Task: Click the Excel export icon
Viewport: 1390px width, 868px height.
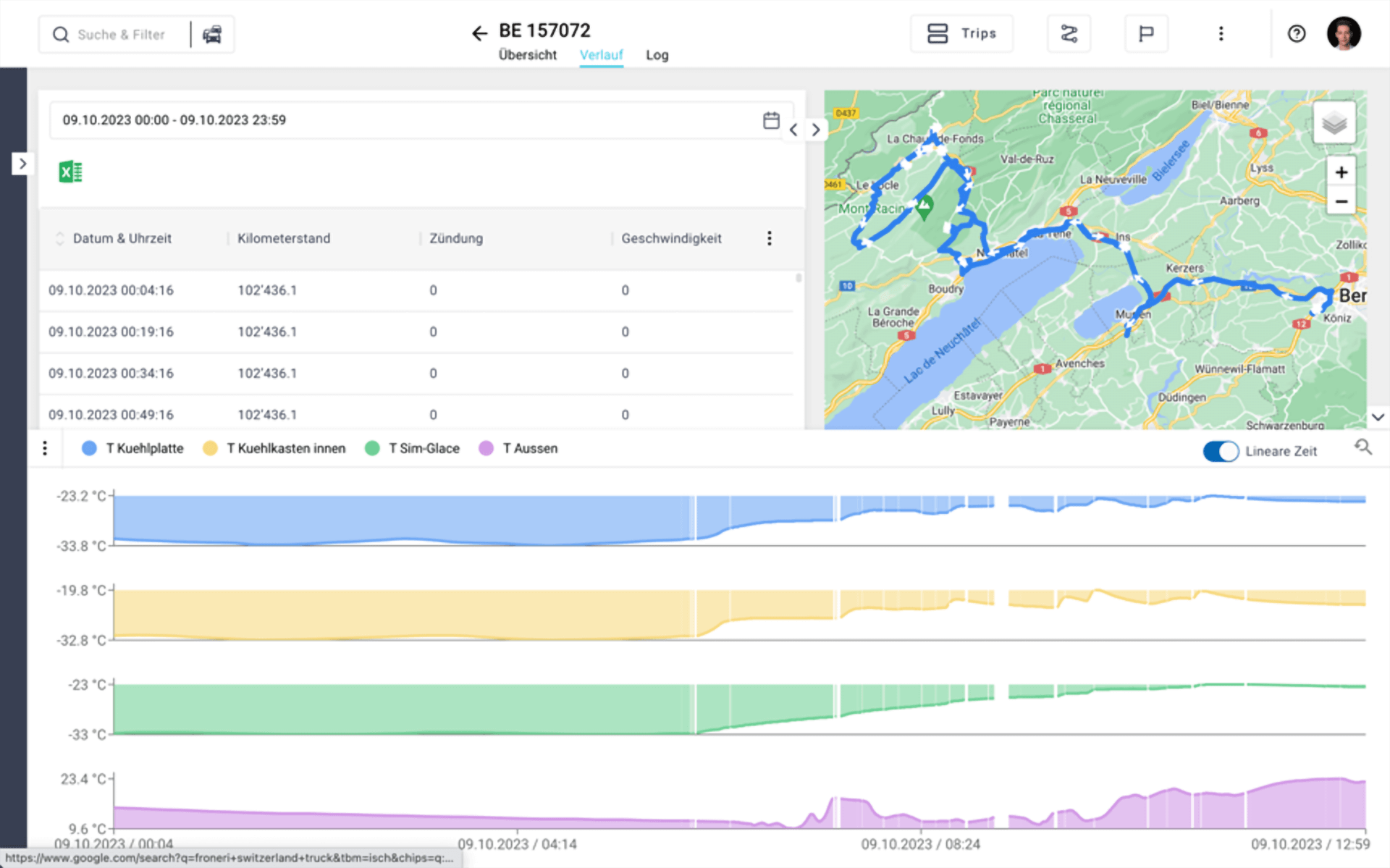Action: tap(70, 172)
